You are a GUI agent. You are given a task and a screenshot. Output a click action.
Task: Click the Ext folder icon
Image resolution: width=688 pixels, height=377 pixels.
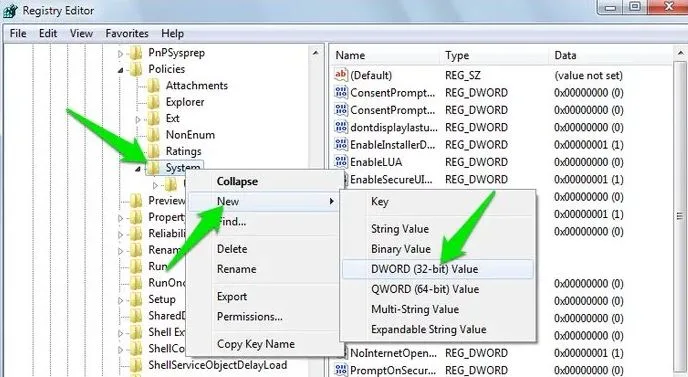click(154, 118)
